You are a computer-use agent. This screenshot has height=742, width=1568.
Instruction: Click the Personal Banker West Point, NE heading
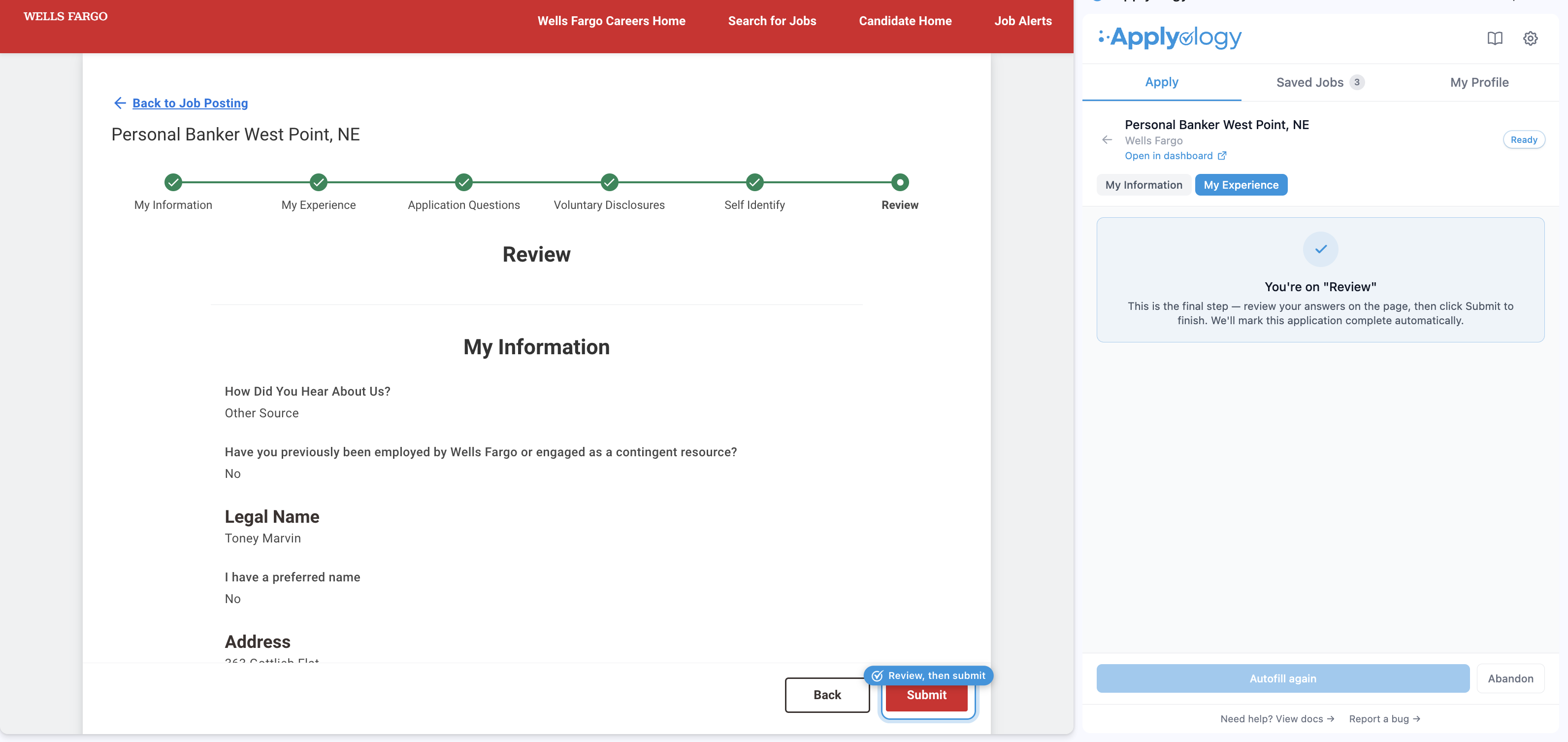click(x=235, y=135)
